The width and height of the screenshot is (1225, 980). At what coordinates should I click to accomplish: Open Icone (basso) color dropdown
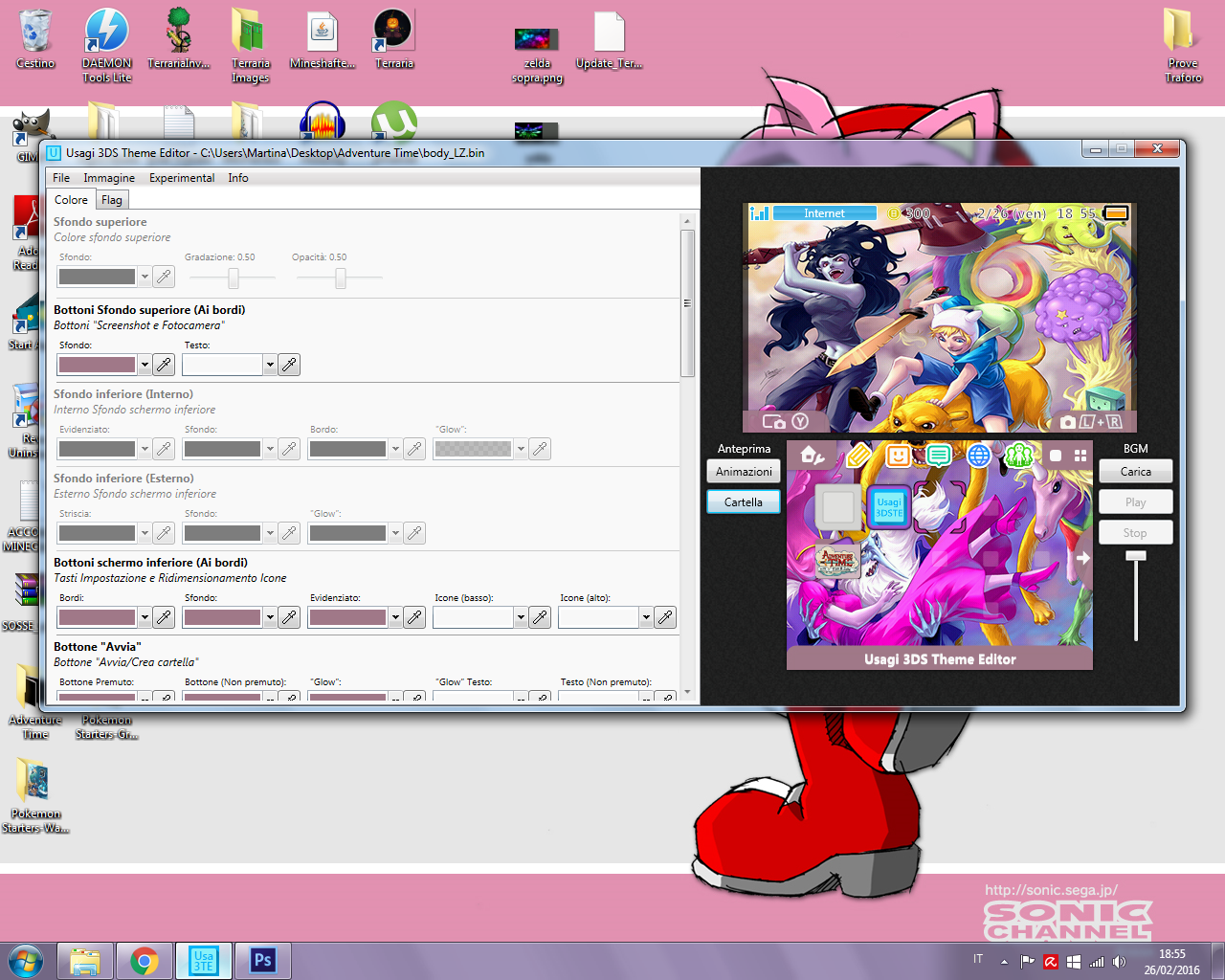pos(521,617)
